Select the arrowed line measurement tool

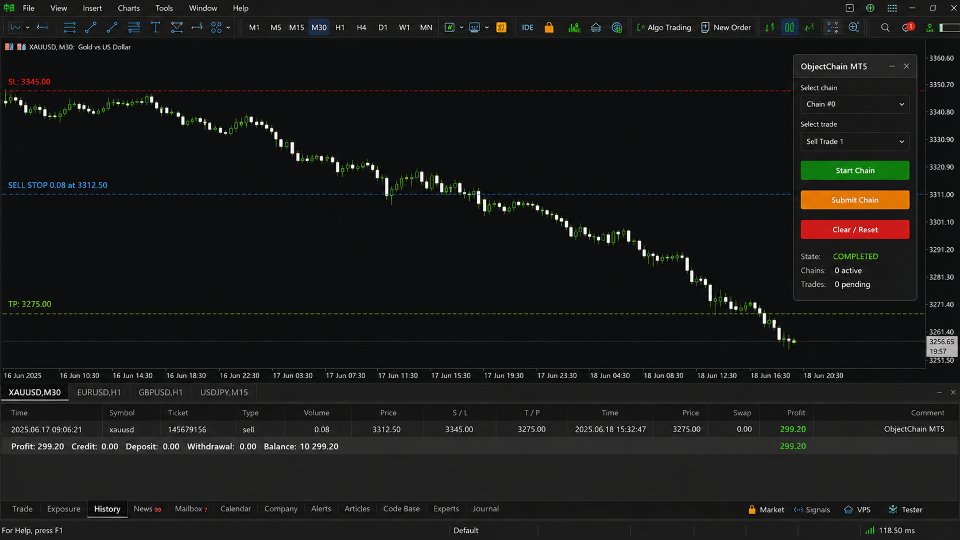197,27
